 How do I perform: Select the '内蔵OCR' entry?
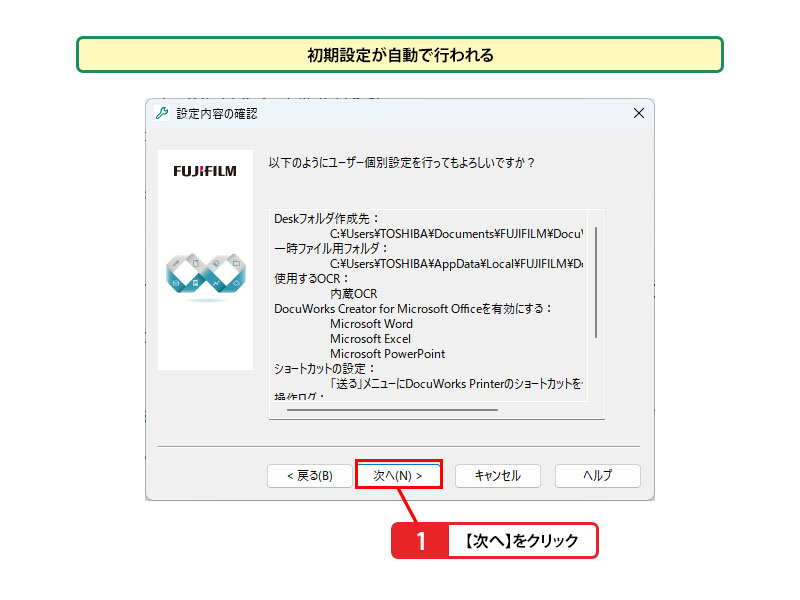354,294
